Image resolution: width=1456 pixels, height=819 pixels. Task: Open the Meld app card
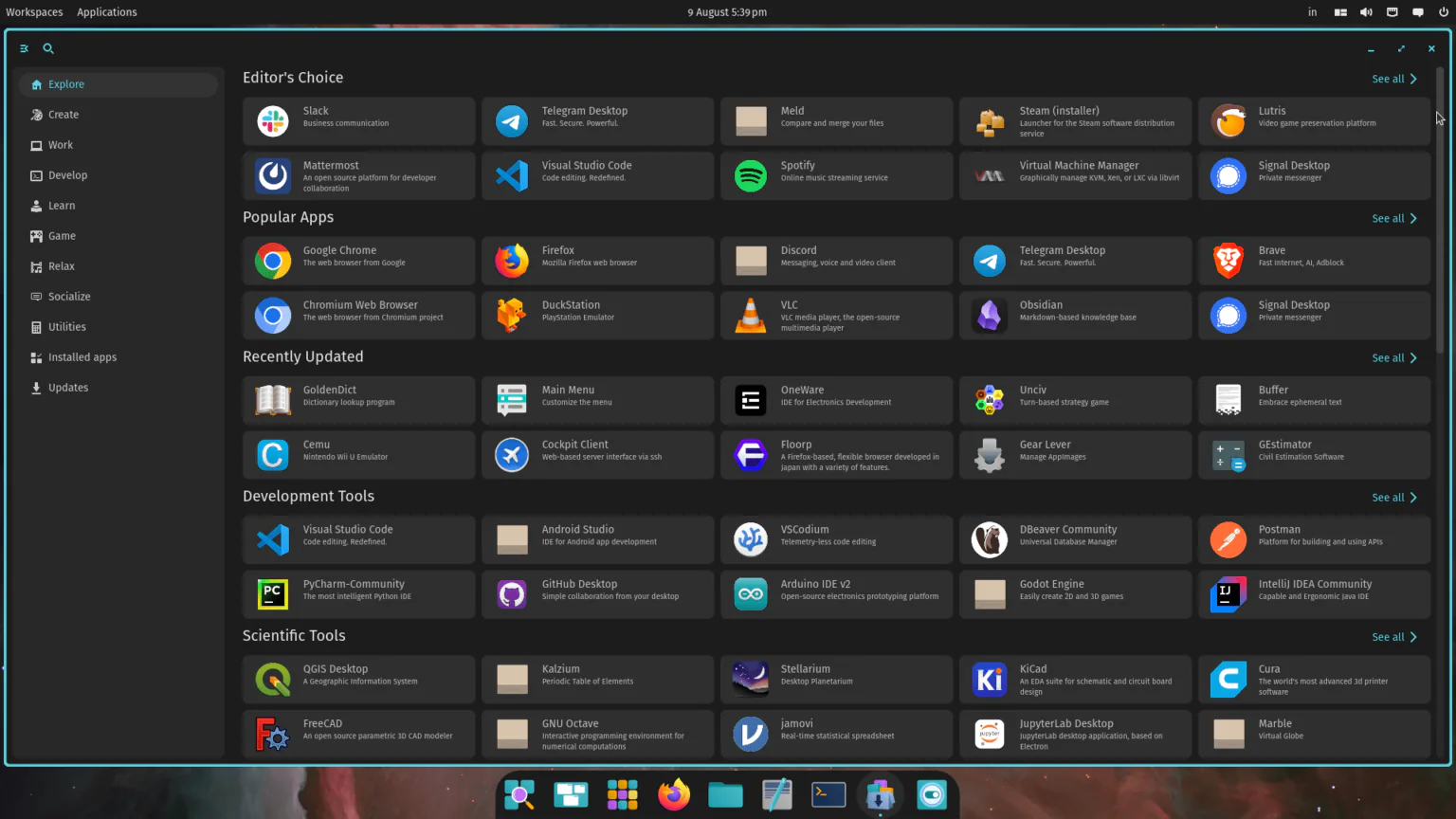click(x=836, y=121)
